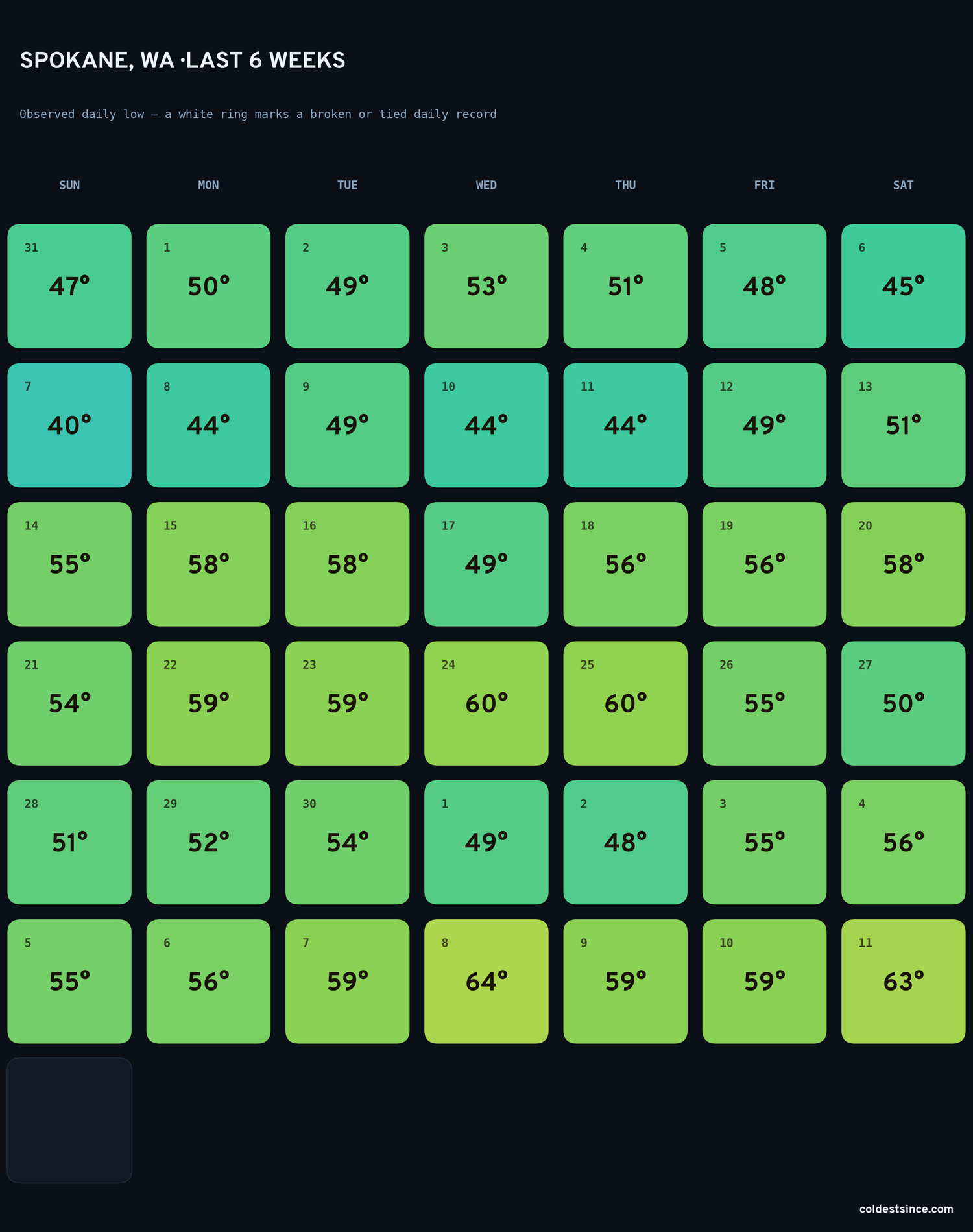The image size is (973, 1232).
Task: Open the day 25 tile with 60°
Action: coord(625,703)
